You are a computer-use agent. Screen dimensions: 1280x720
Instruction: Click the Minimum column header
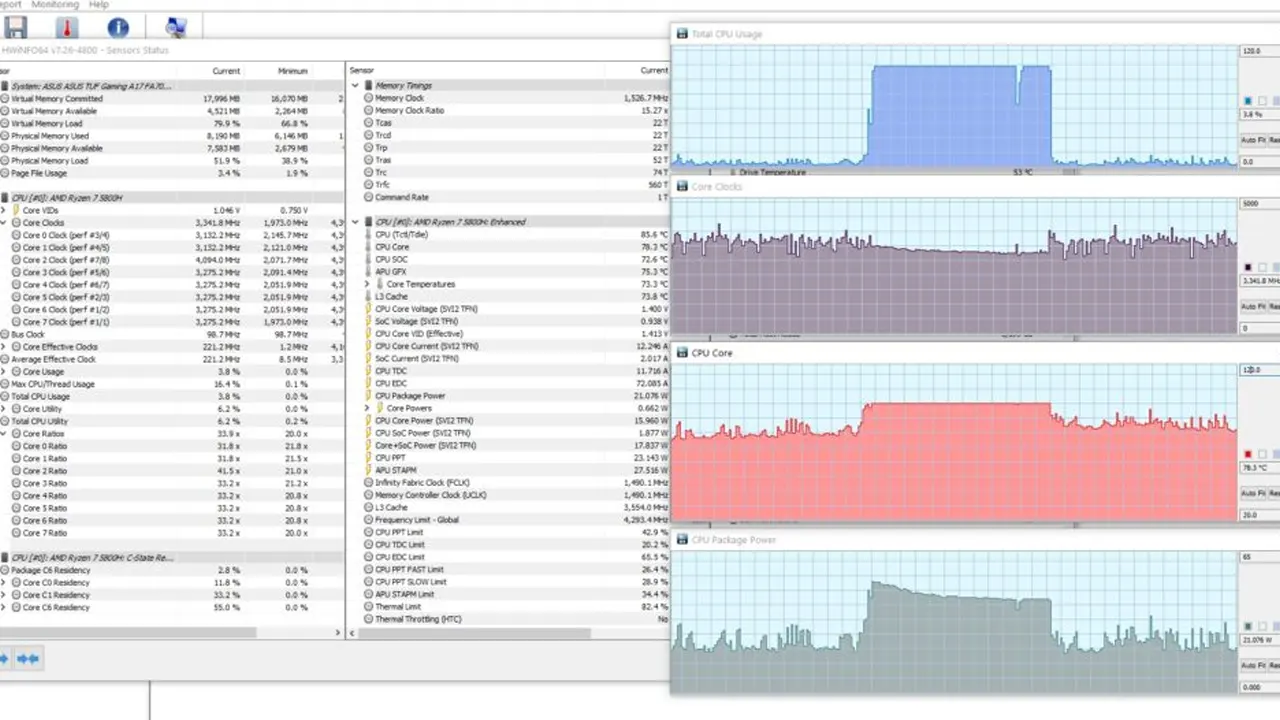[293, 70]
